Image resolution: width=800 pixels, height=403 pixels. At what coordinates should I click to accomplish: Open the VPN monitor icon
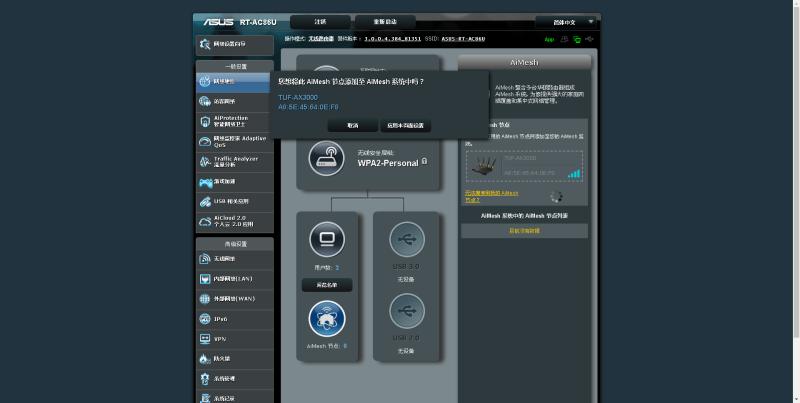click(x=205, y=339)
